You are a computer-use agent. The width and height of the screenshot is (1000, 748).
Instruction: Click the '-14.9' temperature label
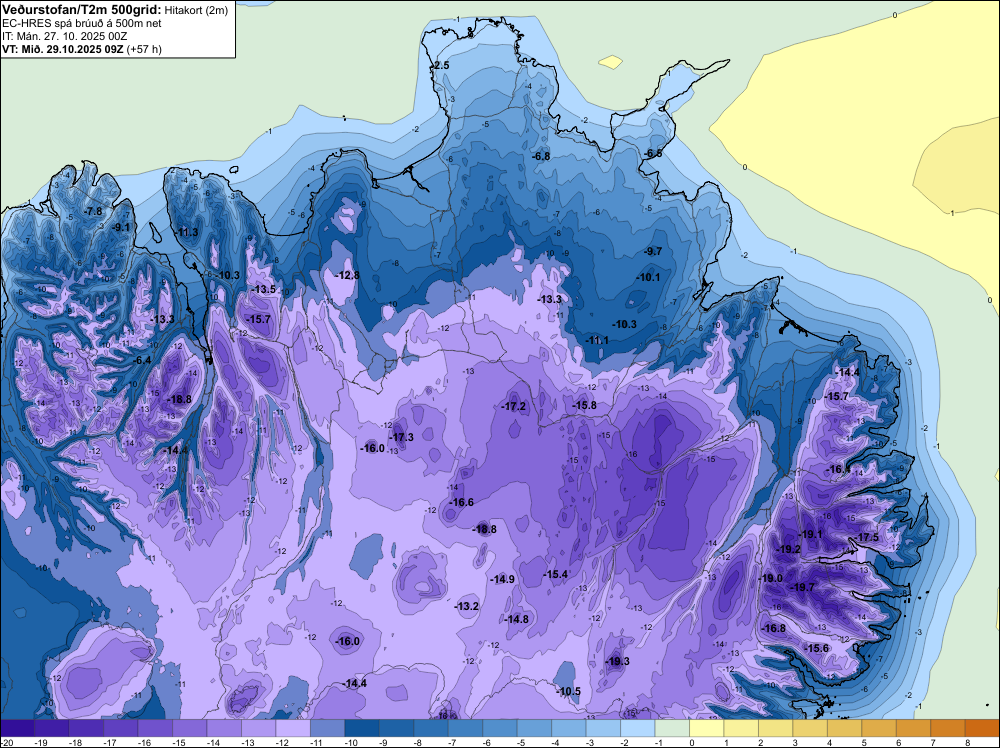point(503,580)
